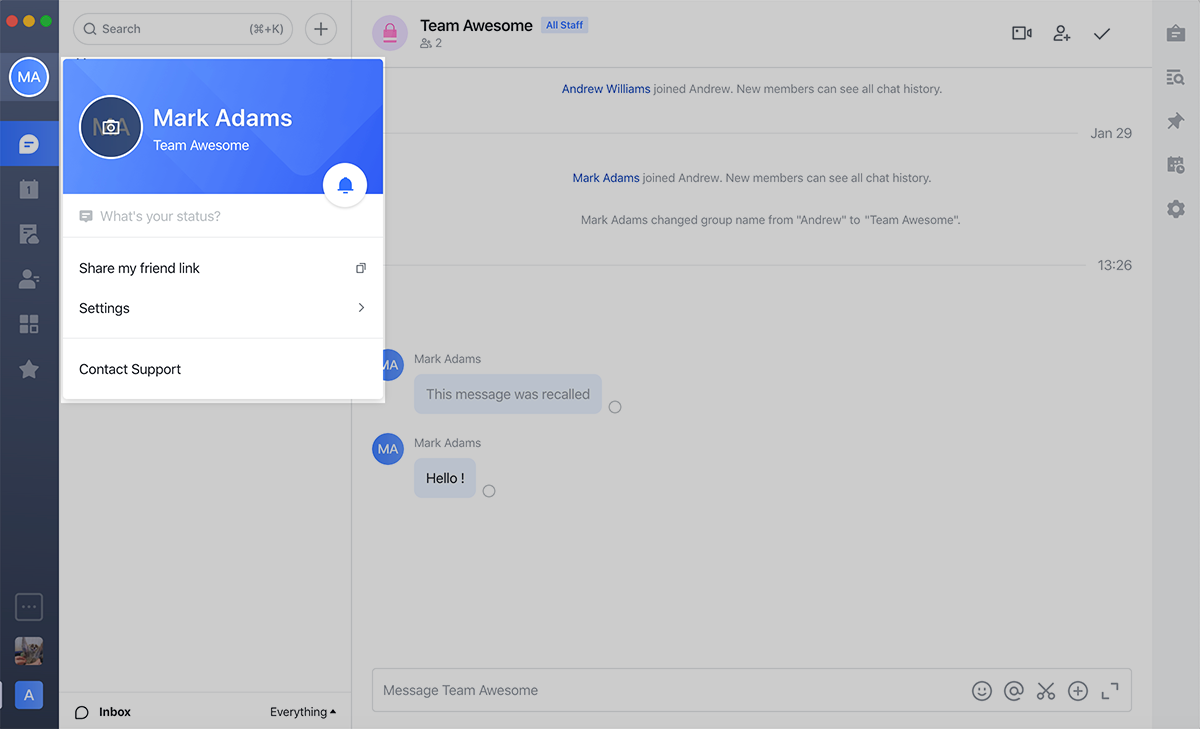Select the circle next to Hello ! message
Screen dimensions: 1200x729
click(489, 491)
